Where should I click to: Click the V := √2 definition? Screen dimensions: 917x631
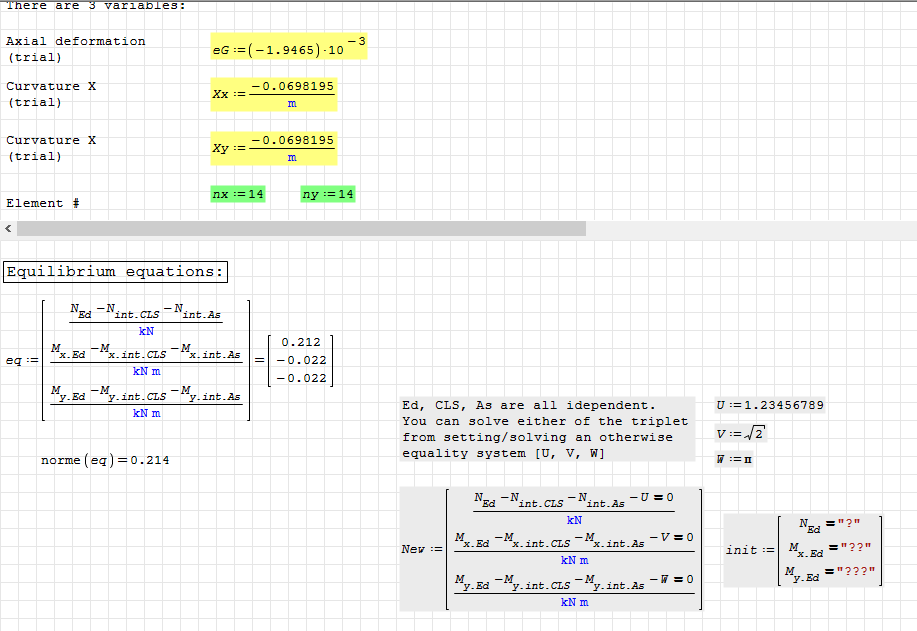point(741,432)
